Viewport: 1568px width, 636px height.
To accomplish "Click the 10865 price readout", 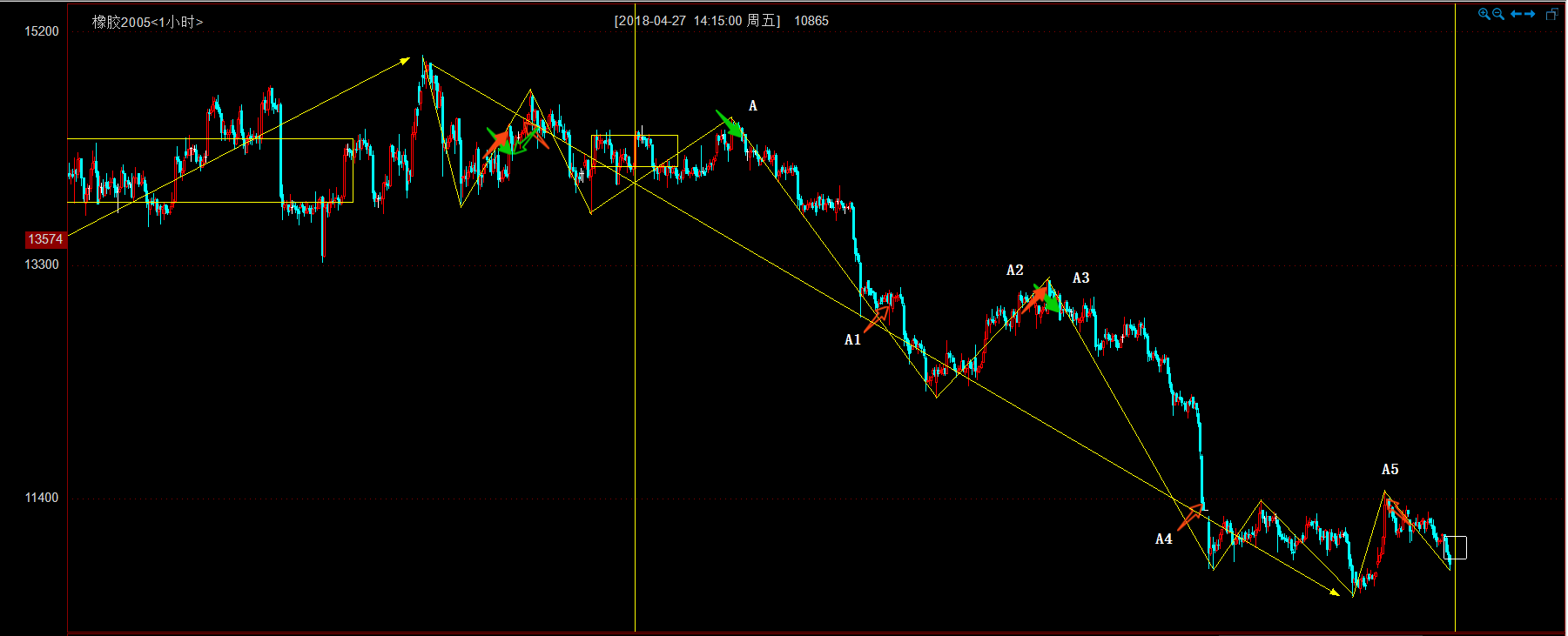I will click(x=811, y=21).
